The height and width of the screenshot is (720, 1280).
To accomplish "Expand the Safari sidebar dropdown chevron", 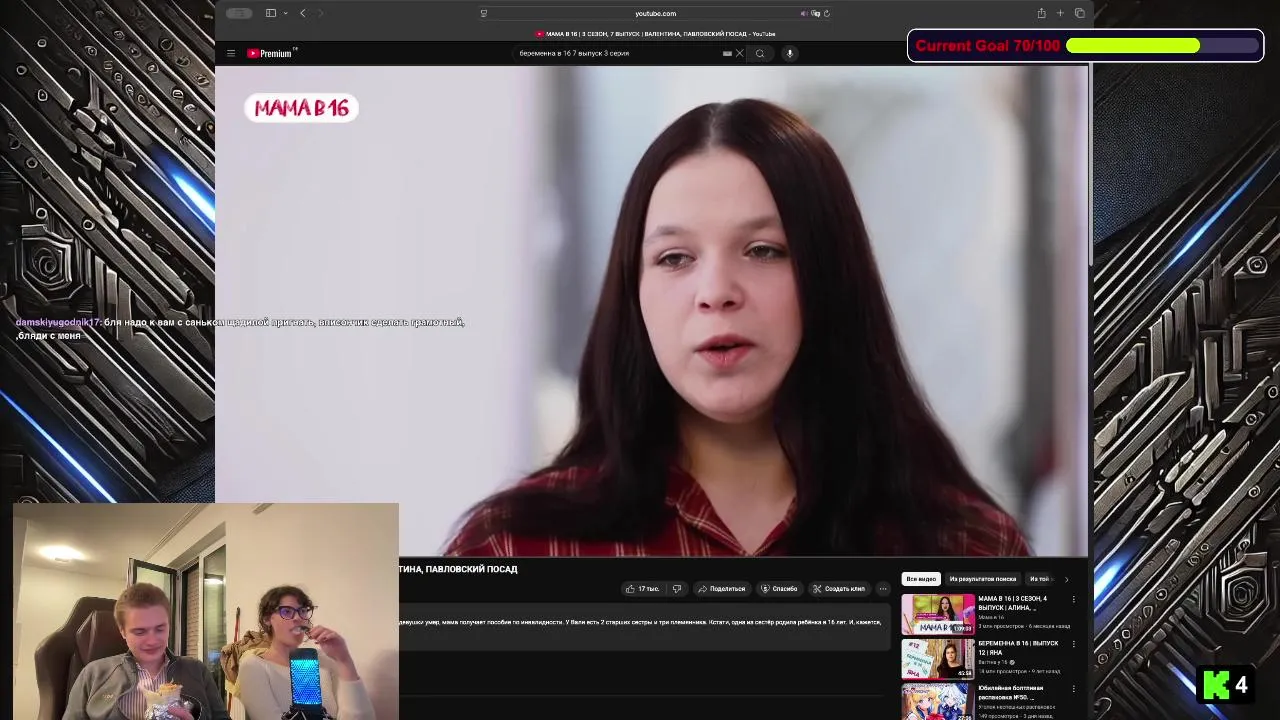I will (x=285, y=13).
